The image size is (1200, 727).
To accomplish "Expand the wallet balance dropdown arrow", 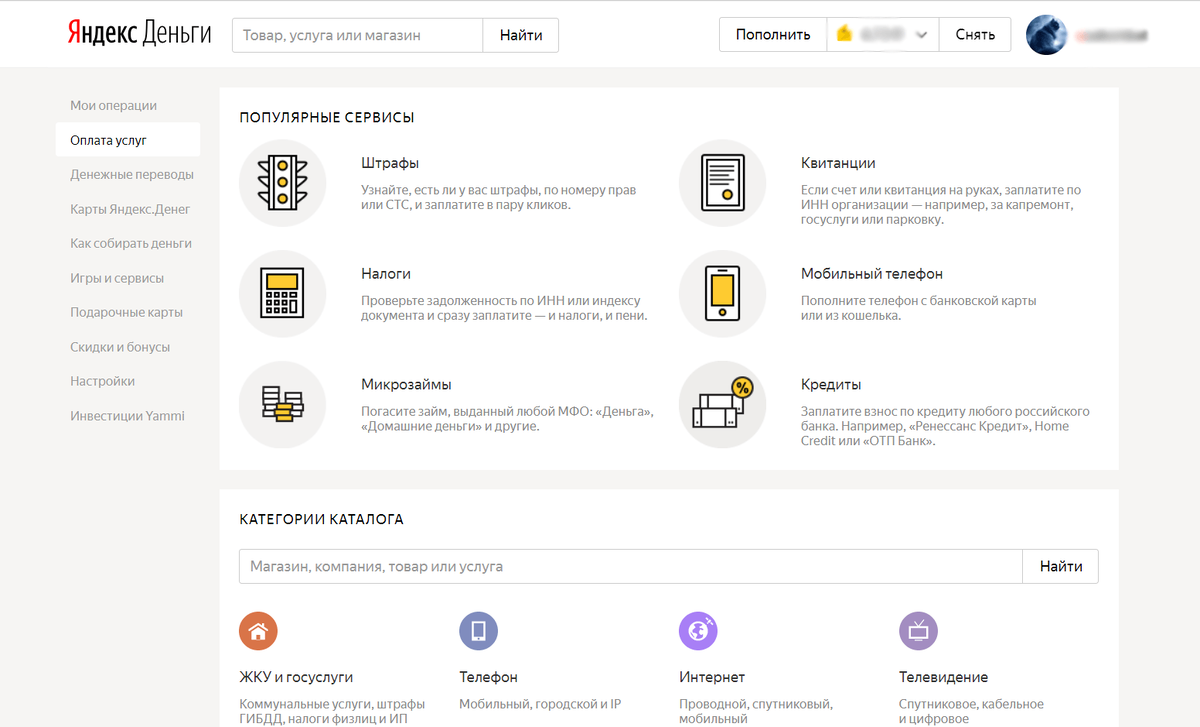I will 921,36.
